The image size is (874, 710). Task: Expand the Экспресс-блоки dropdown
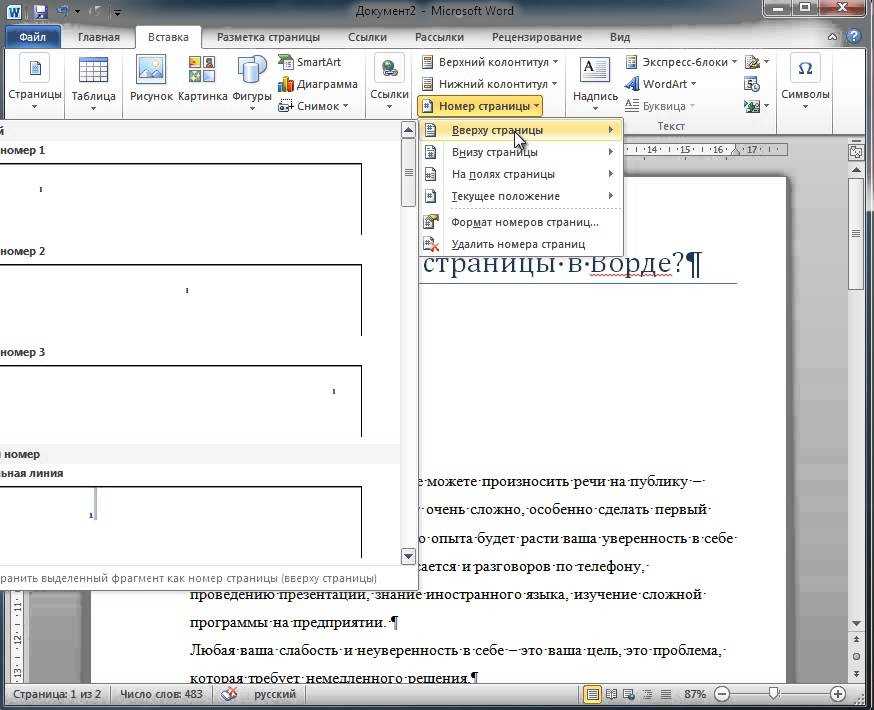point(681,62)
